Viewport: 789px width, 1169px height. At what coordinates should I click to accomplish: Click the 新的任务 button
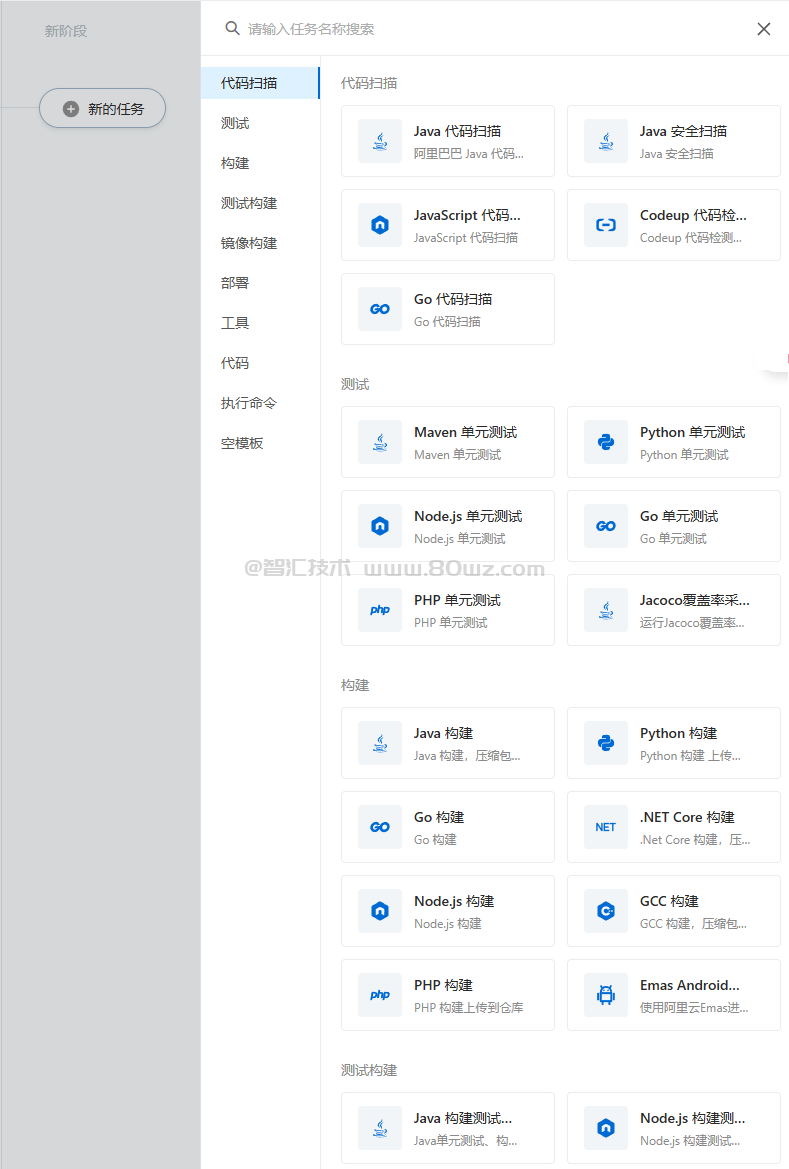[103, 109]
